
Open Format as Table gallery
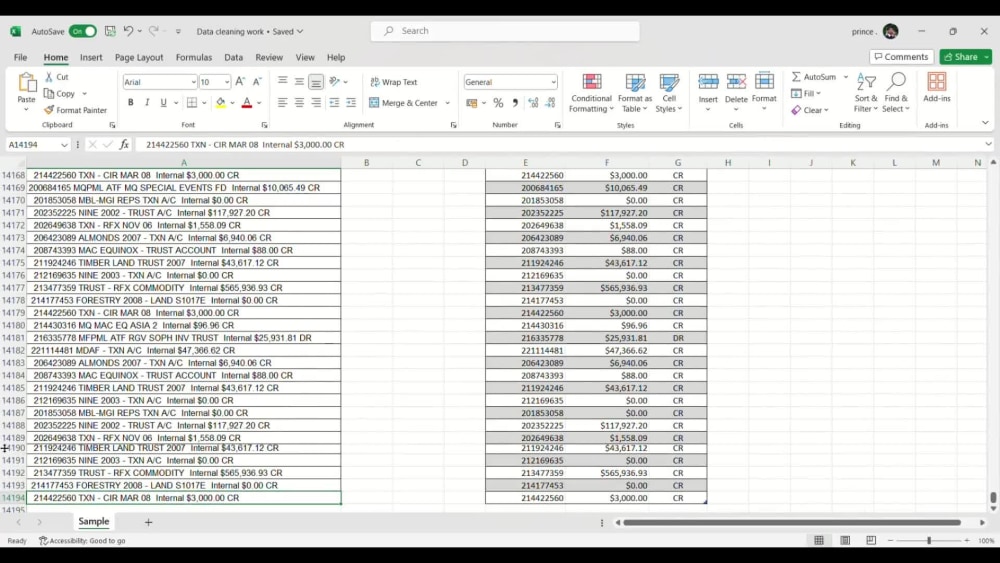pyautogui.click(x=635, y=93)
